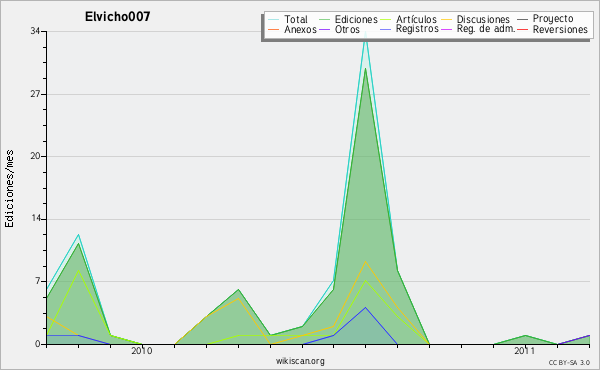The width and height of the screenshot is (600, 370).
Task: Click the purple Otros legend line swatch
Action: (x=324, y=29)
